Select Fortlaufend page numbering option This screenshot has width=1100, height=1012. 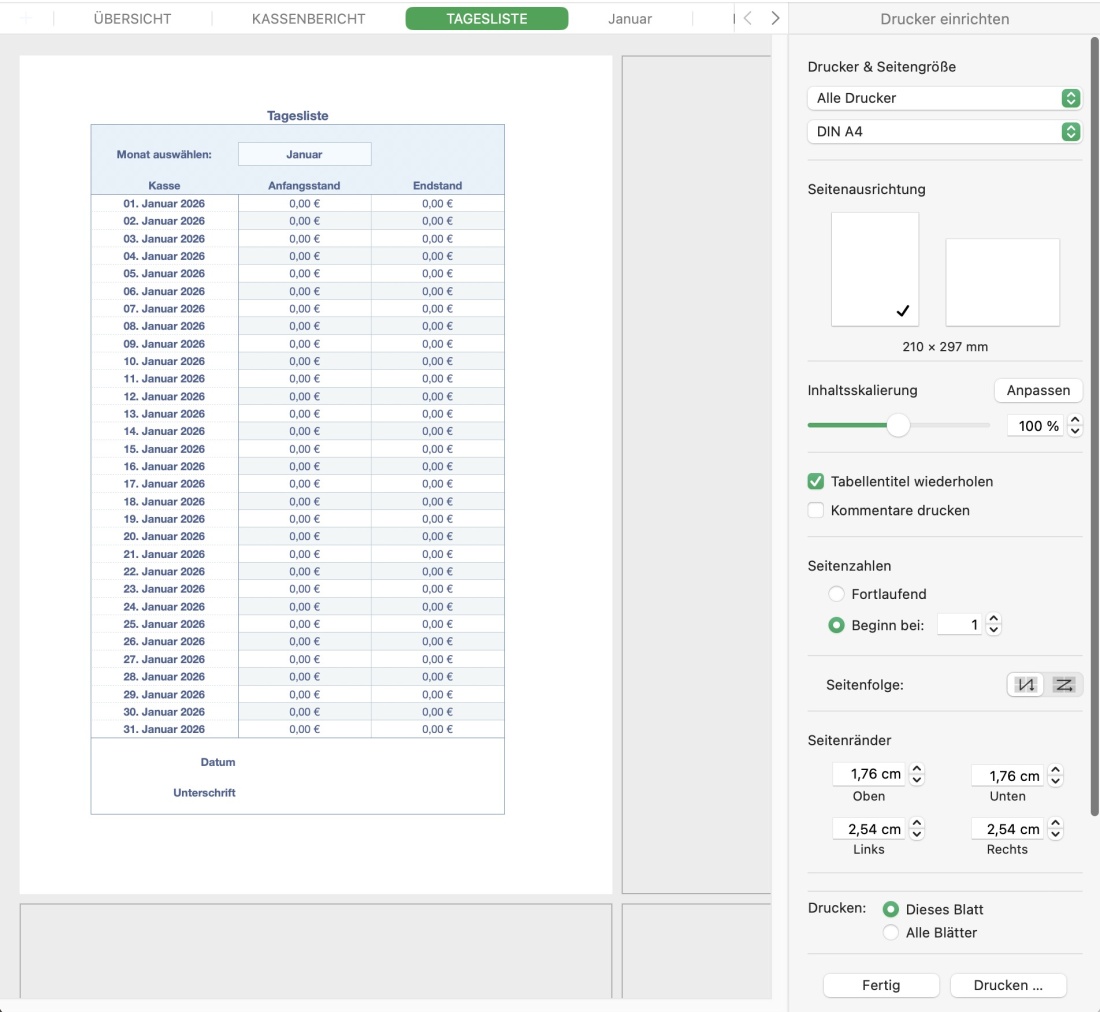[836, 594]
